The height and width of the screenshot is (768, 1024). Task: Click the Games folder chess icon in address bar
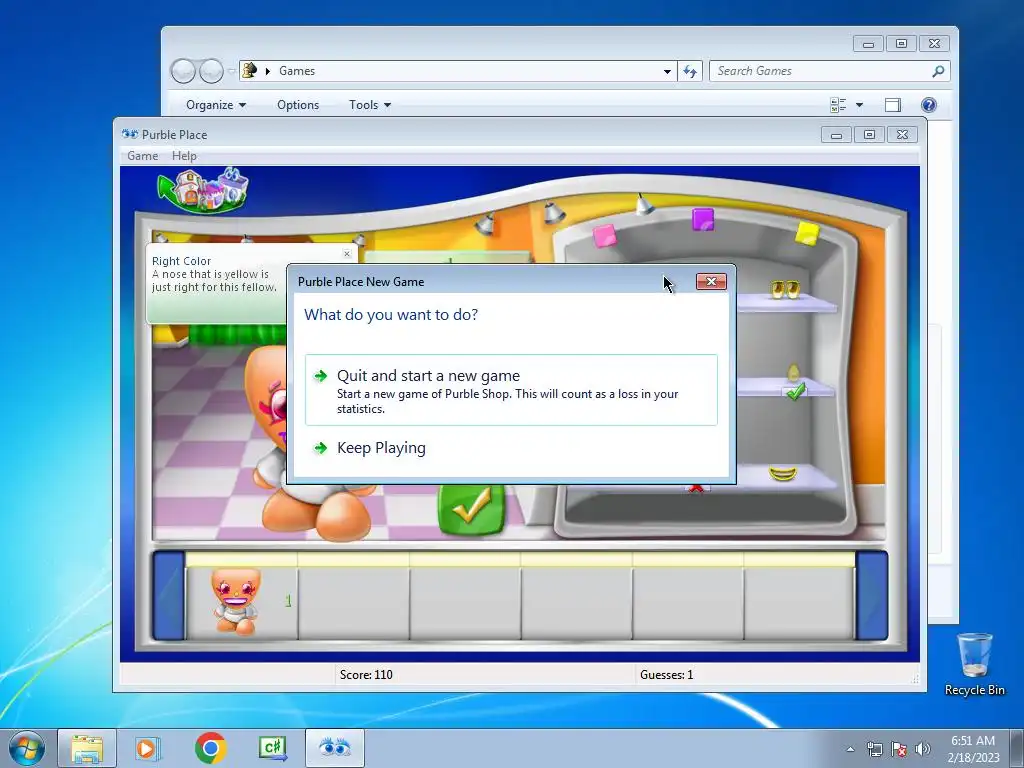(x=249, y=71)
